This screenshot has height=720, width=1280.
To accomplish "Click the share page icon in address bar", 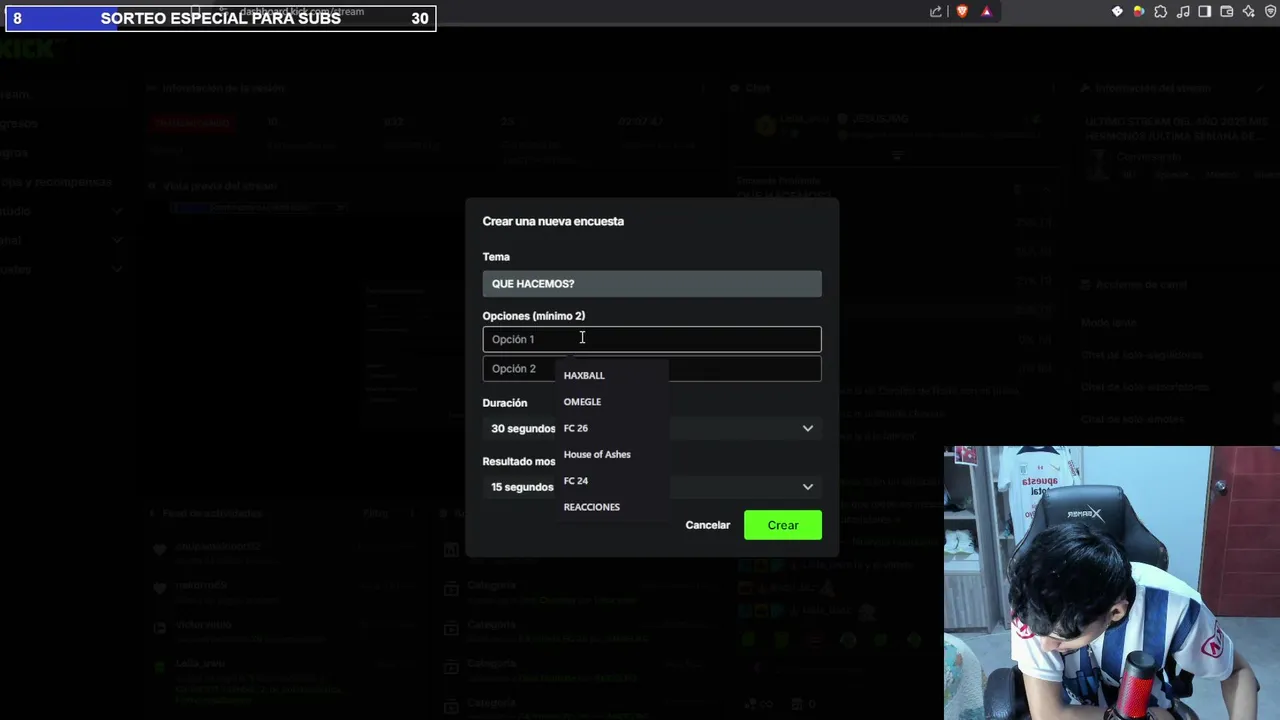I will pos(936,12).
